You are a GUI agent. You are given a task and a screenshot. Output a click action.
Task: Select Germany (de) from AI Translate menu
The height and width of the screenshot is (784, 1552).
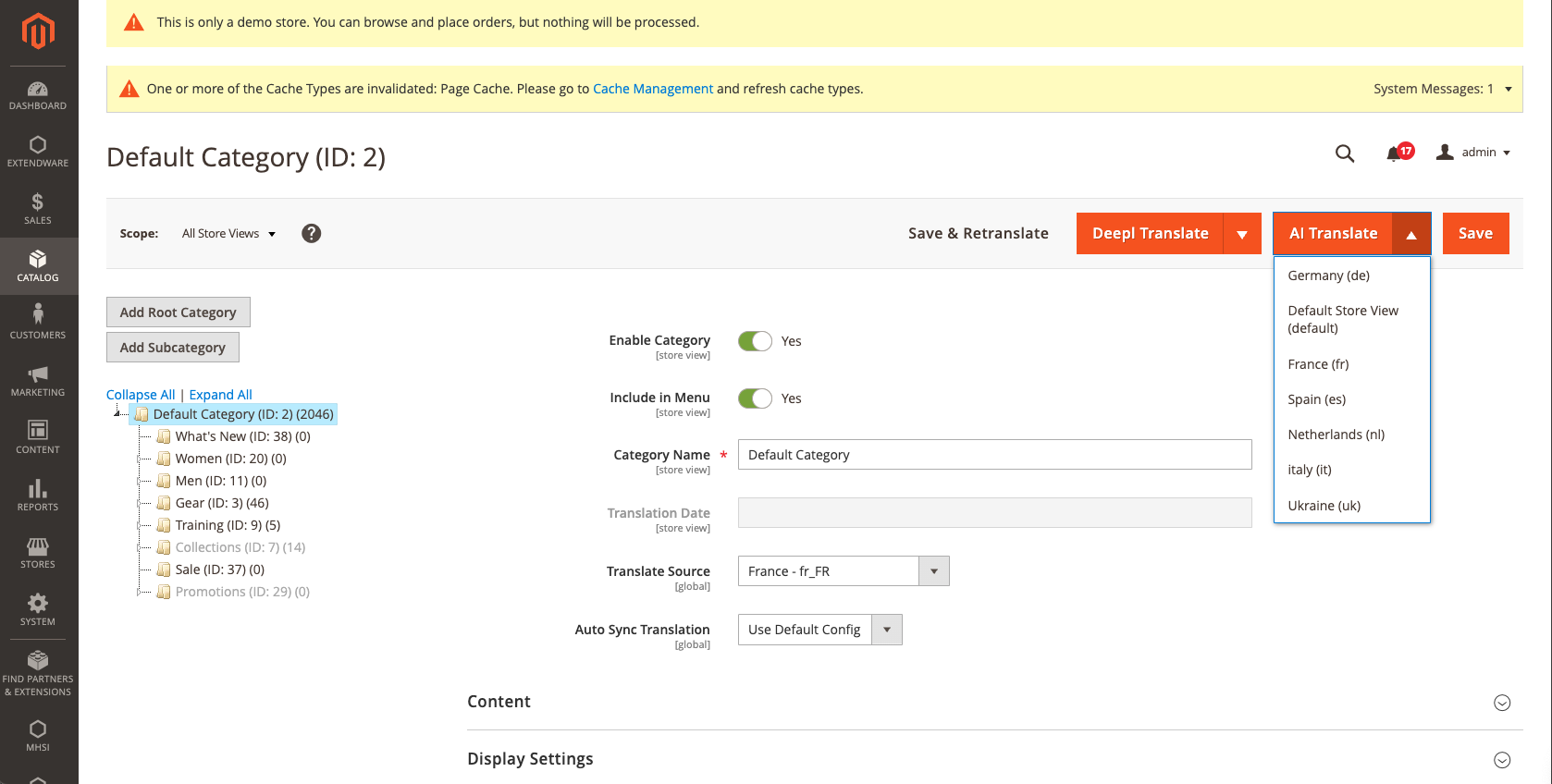point(1328,276)
